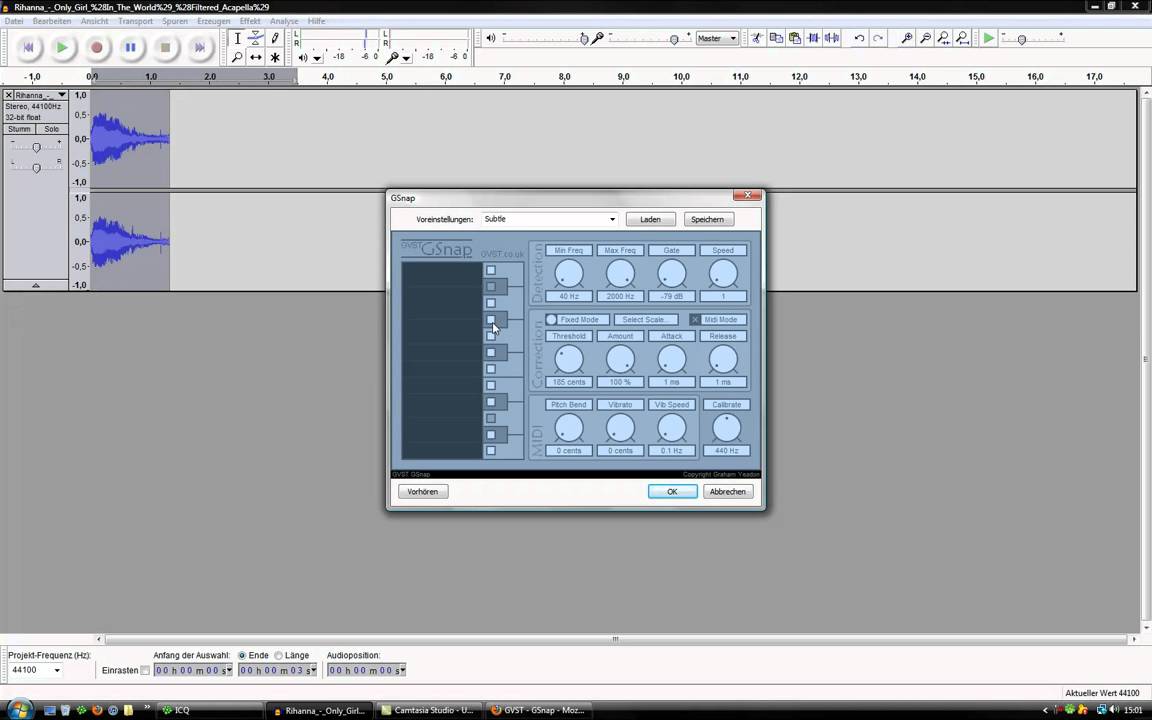Click the Zoom In magnifier icon
Image resolution: width=1152 pixels, height=720 pixels.
tap(907, 38)
